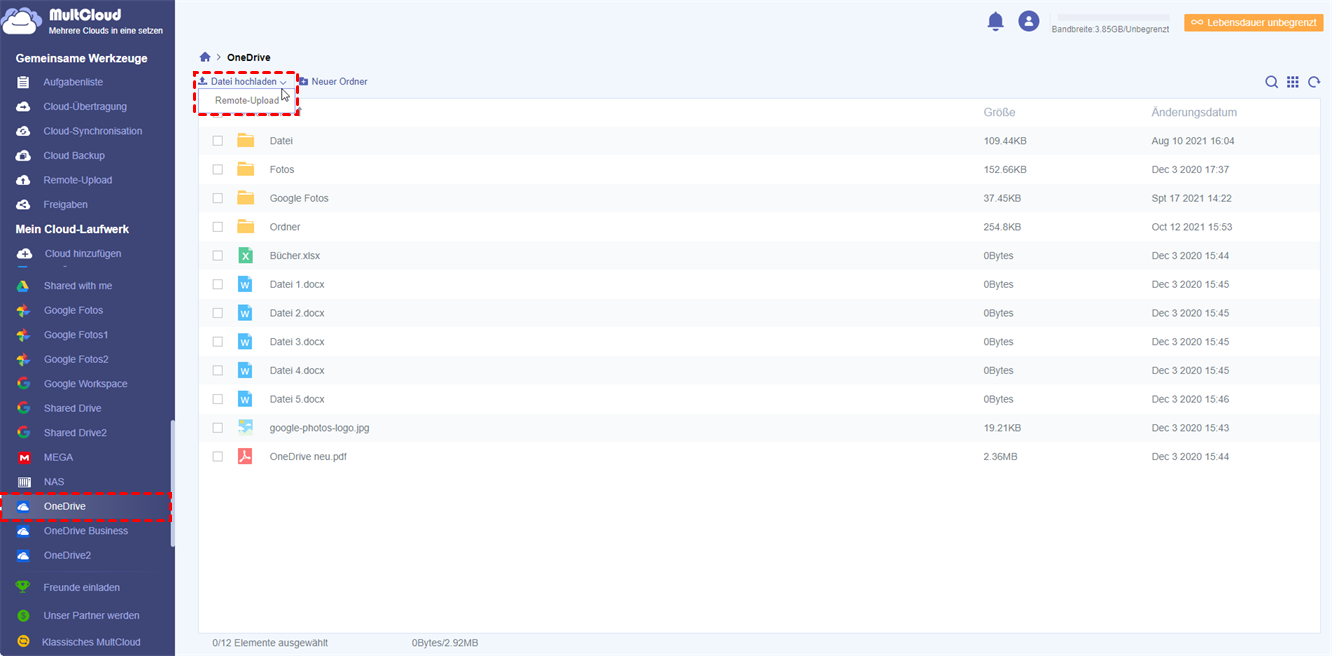Check the Google Fotos folder checkbox

[x=218, y=198]
